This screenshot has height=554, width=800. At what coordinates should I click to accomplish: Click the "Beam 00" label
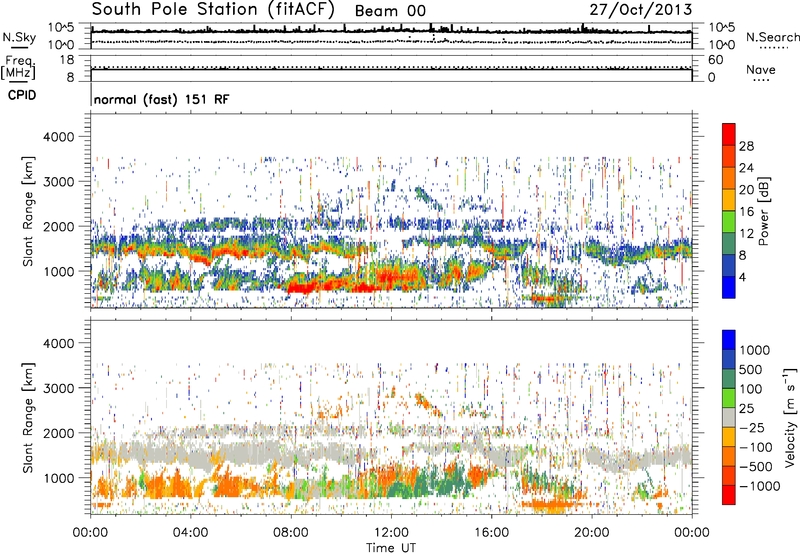[390, 11]
